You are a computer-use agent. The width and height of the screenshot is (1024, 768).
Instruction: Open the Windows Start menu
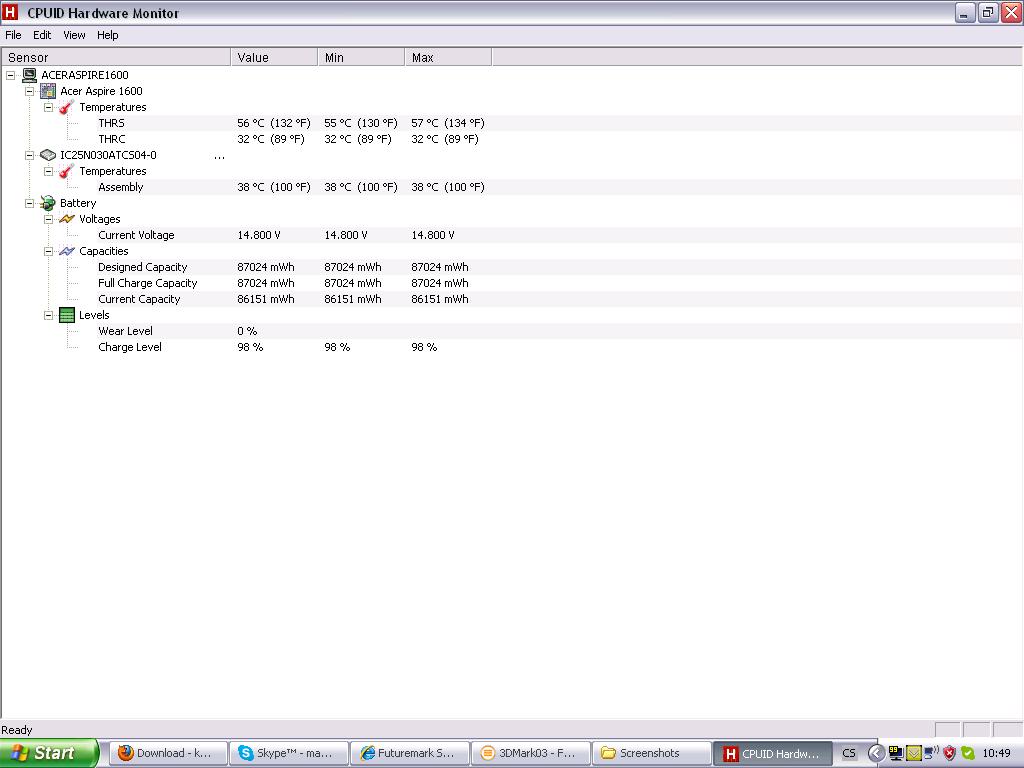pos(49,753)
